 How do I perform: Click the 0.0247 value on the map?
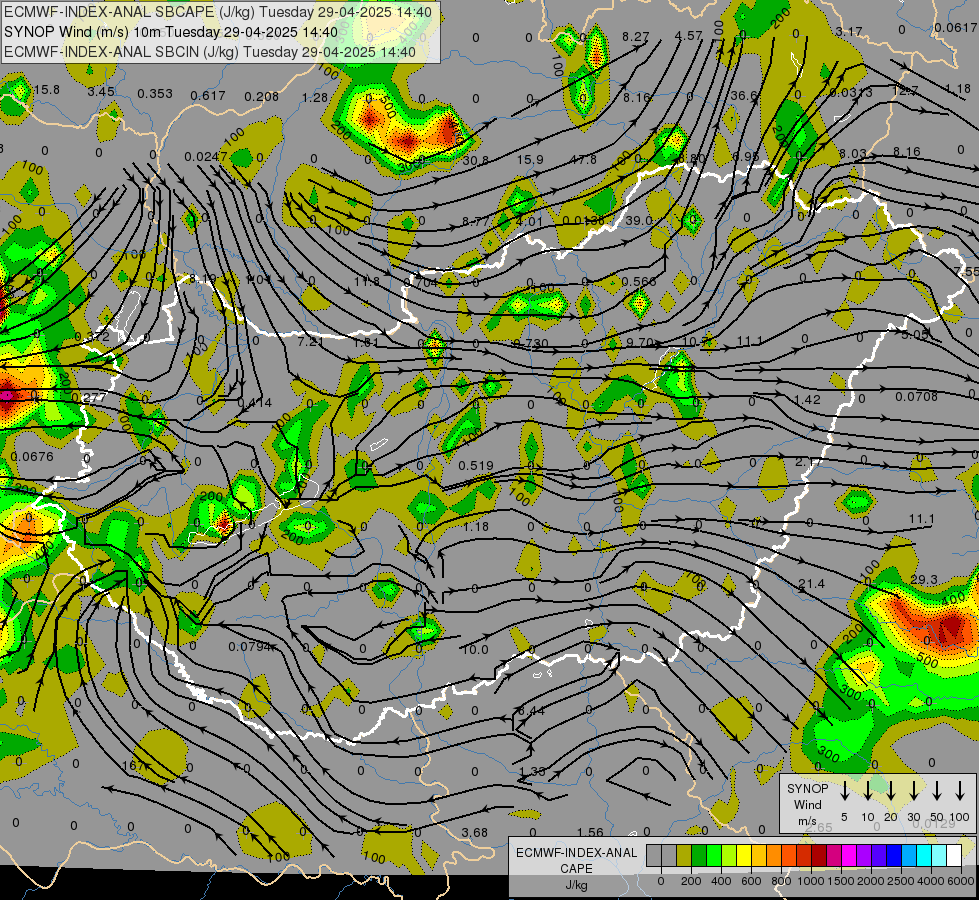coord(206,156)
